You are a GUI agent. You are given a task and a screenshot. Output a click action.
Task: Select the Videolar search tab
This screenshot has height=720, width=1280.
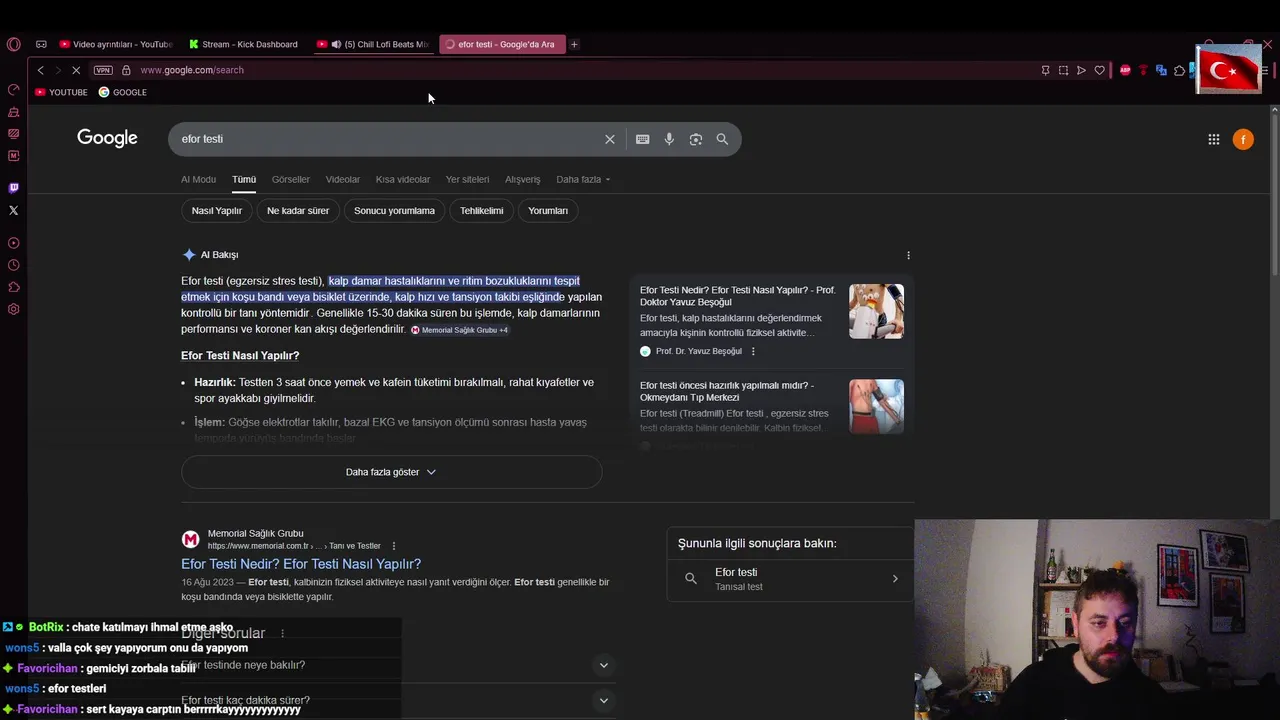(x=343, y=179)
